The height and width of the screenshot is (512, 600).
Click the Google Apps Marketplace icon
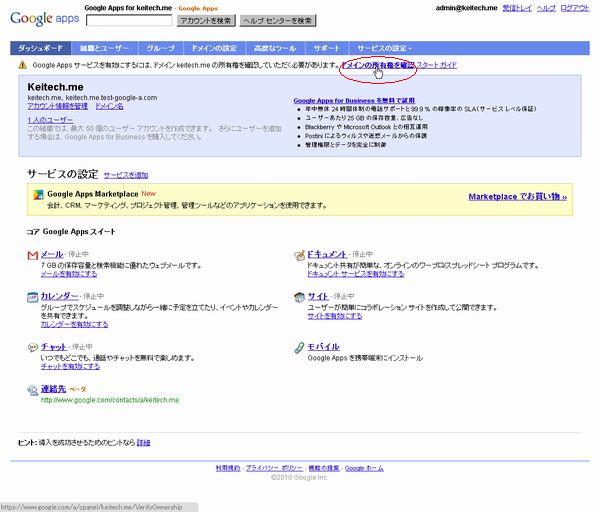[38, 195]
